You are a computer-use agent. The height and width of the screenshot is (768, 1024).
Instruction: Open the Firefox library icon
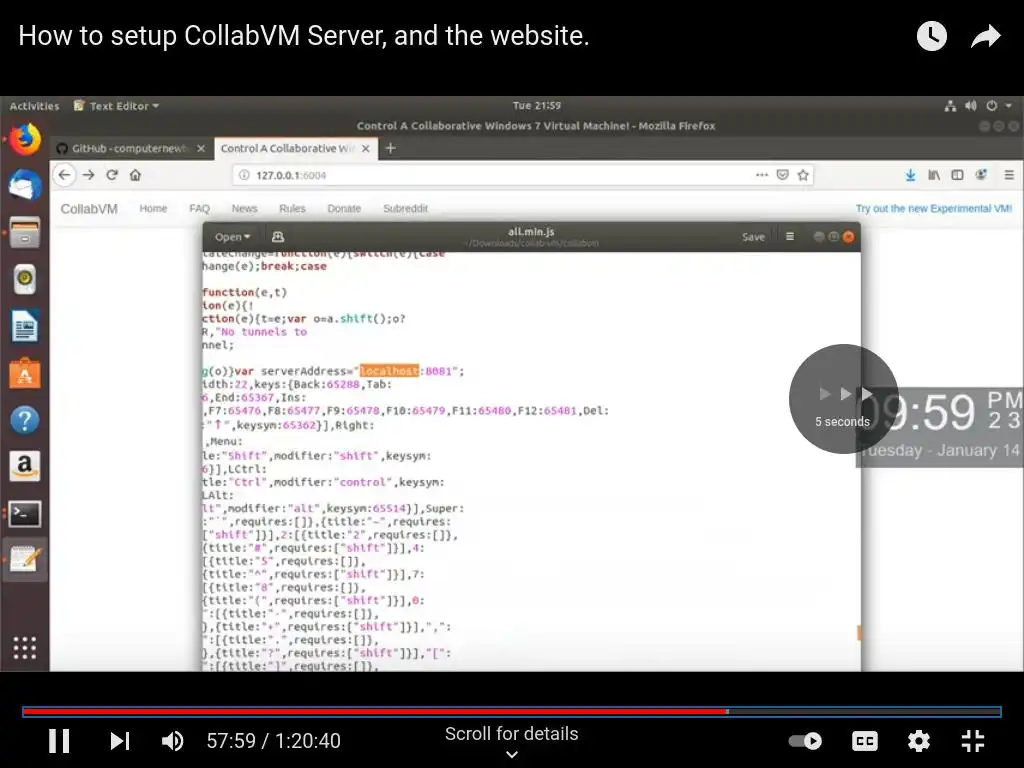tap(934, 175)
